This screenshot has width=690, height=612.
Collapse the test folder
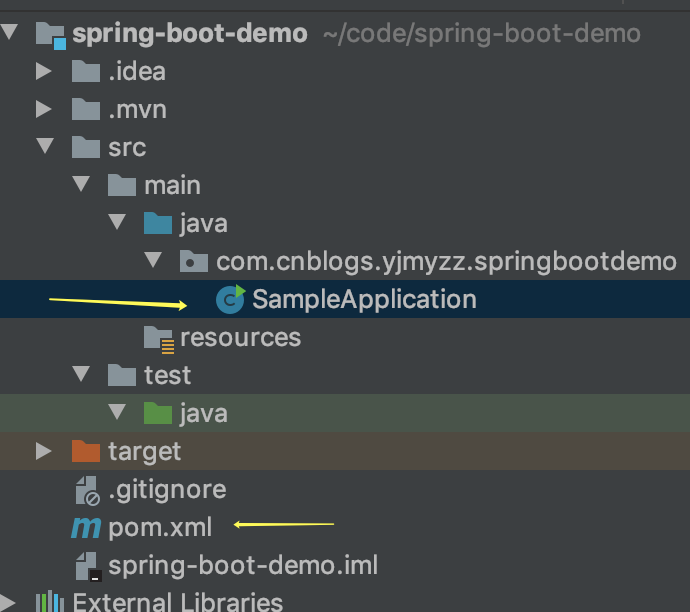point(81,374)
